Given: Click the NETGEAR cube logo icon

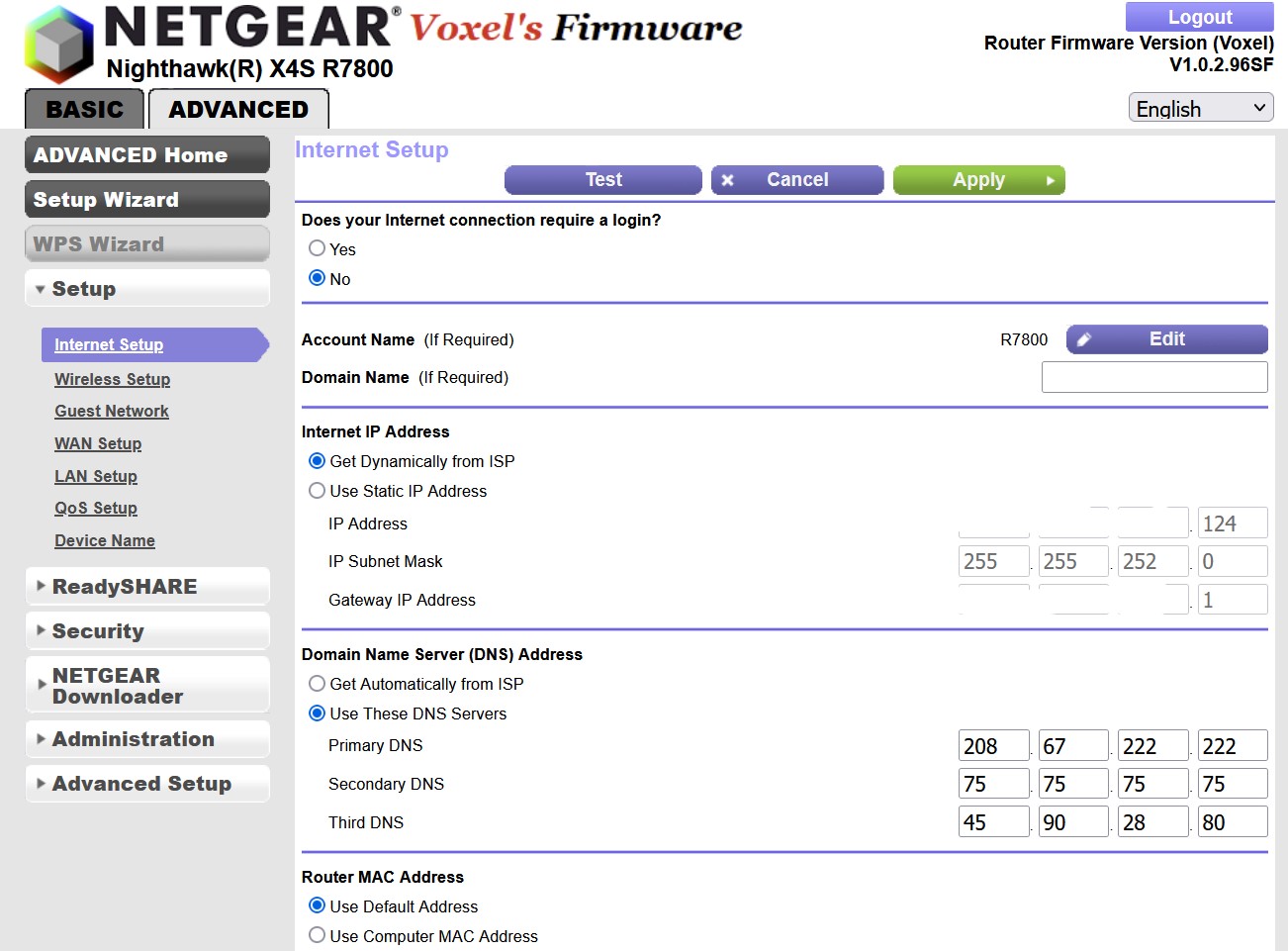Looking at the screenshot, I should (58, 45).
